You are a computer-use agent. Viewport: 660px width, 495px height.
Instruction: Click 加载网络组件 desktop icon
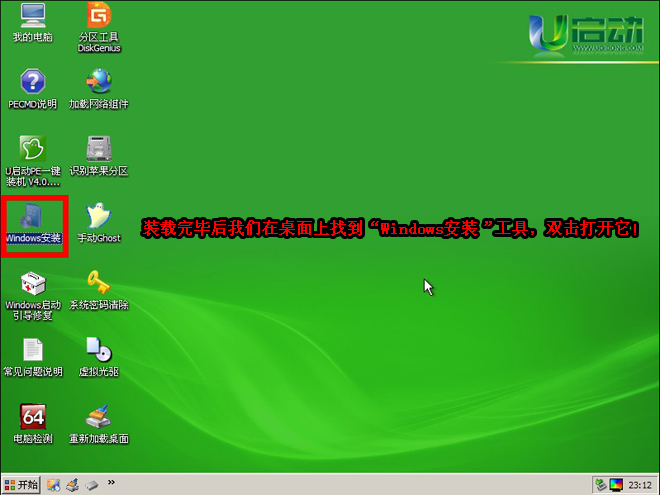click(x=98, y=83)
